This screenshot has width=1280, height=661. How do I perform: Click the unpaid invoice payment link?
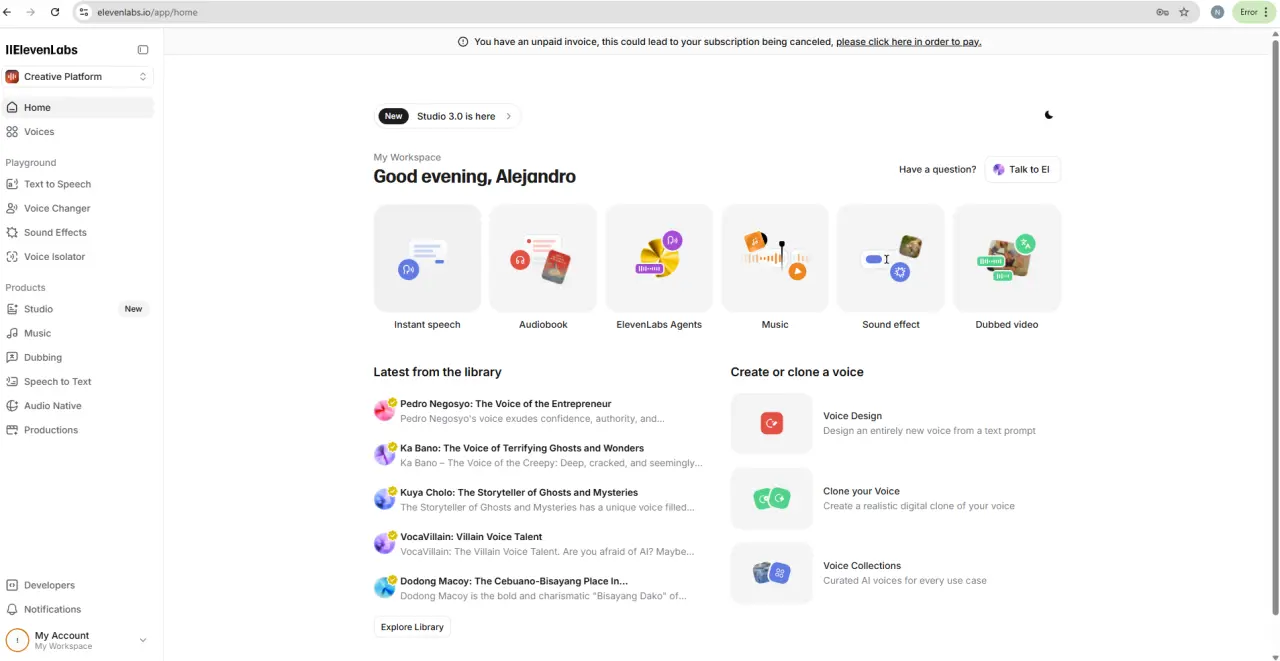click(908, 42)
